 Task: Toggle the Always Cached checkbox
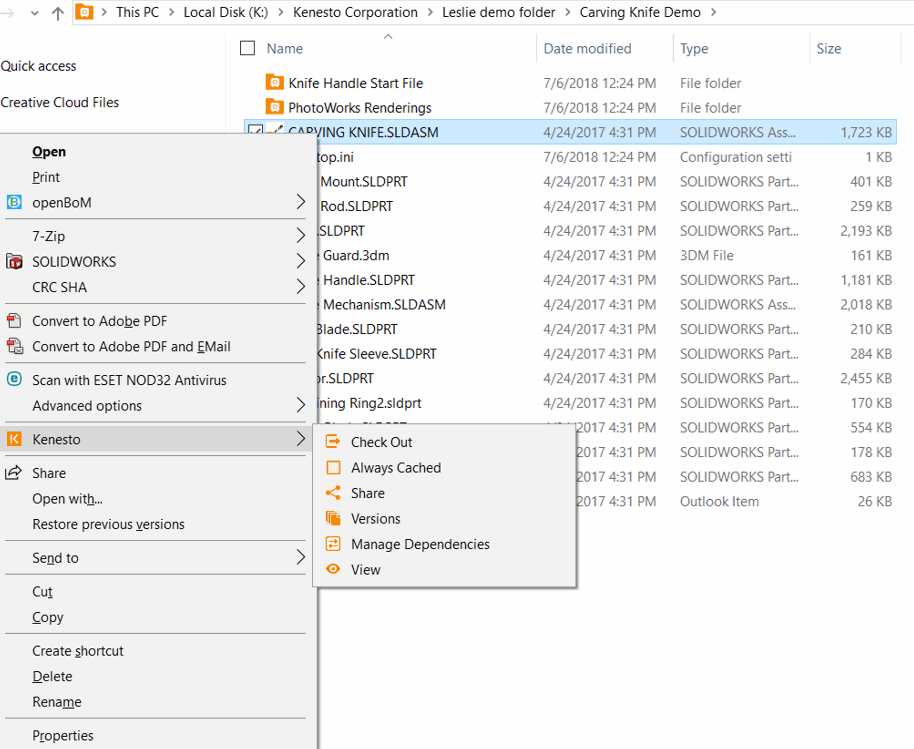333,467
